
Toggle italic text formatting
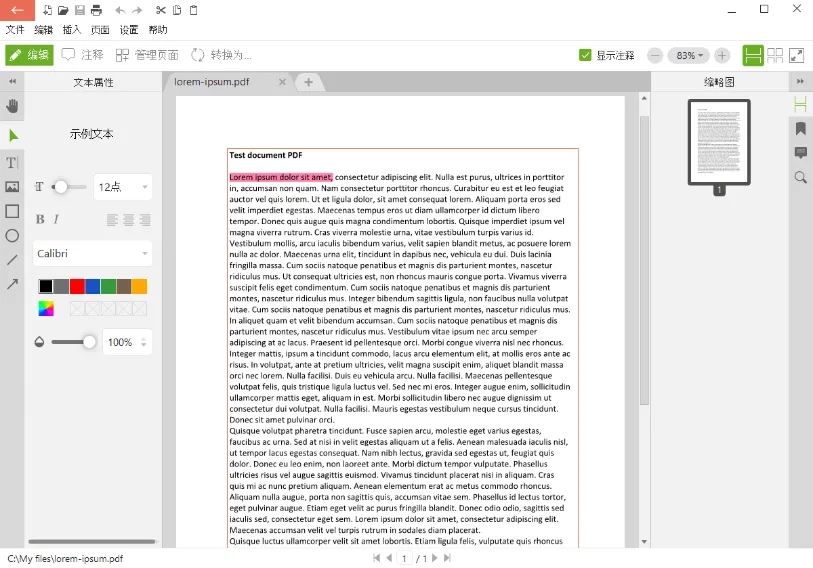click(56, 219)
